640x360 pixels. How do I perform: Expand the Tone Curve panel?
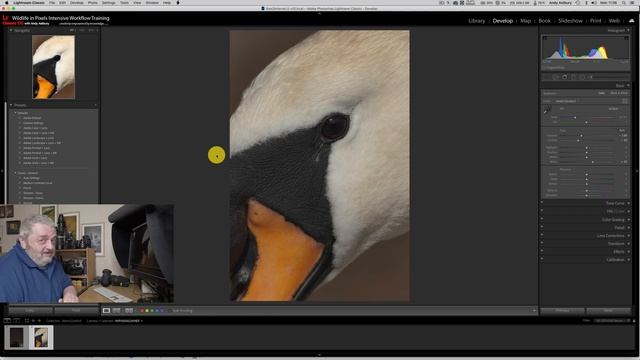629,203
